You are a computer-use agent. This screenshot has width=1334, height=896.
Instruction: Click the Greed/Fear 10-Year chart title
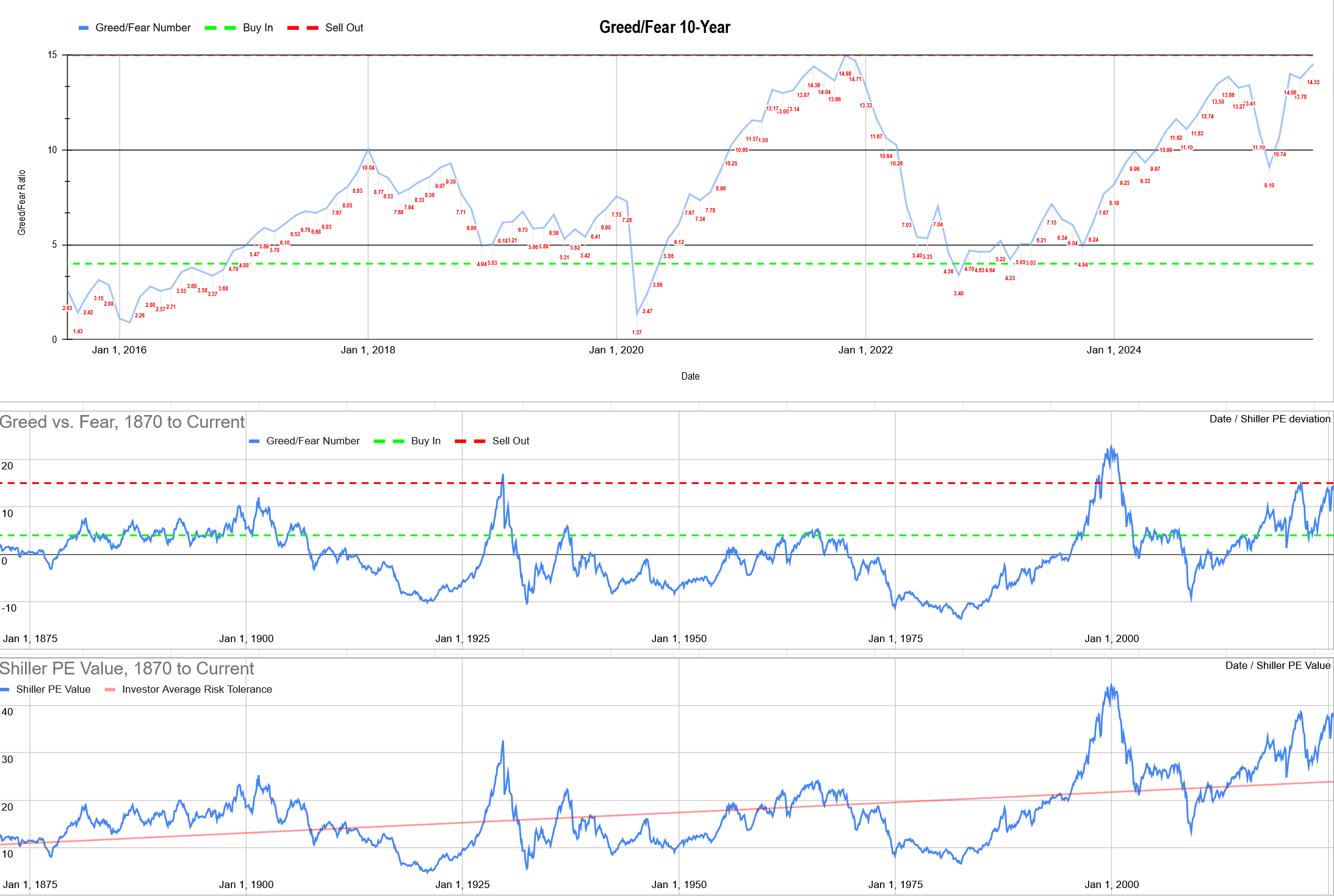pyautogui.click(x=665, y=27)
